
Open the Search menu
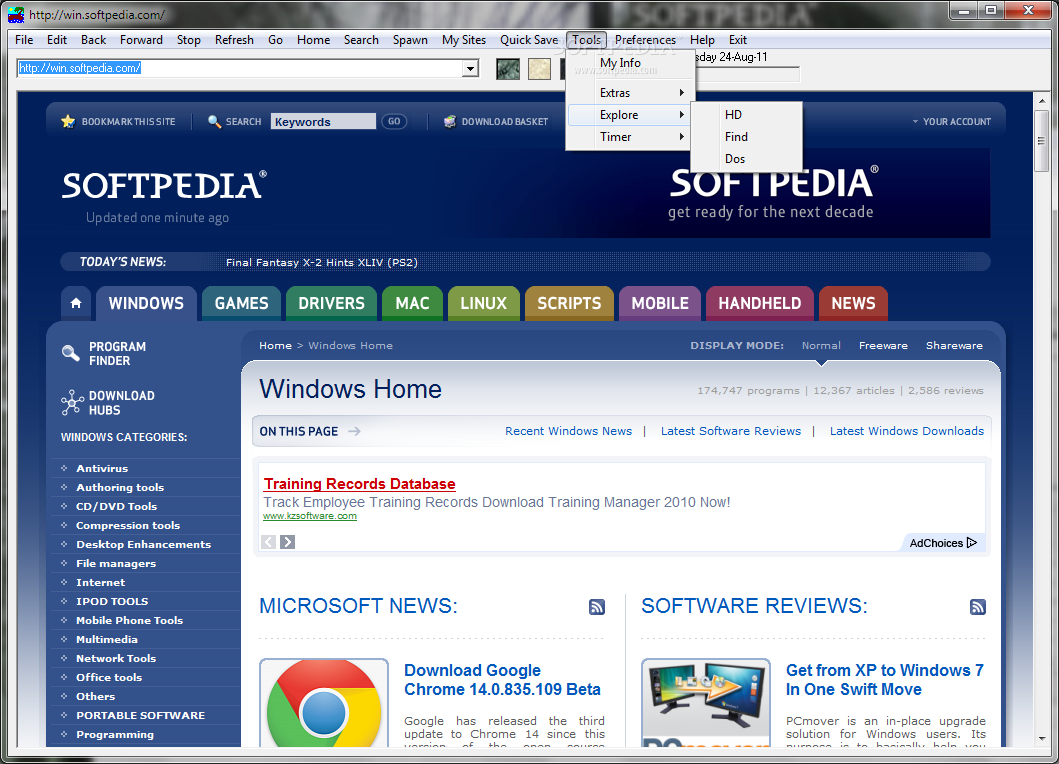coord(361,40)
